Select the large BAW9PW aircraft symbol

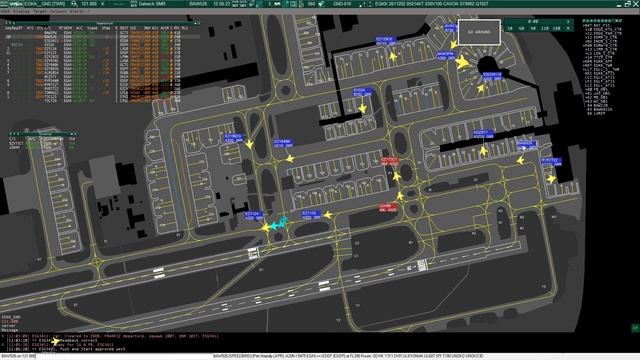pos(462,62)
